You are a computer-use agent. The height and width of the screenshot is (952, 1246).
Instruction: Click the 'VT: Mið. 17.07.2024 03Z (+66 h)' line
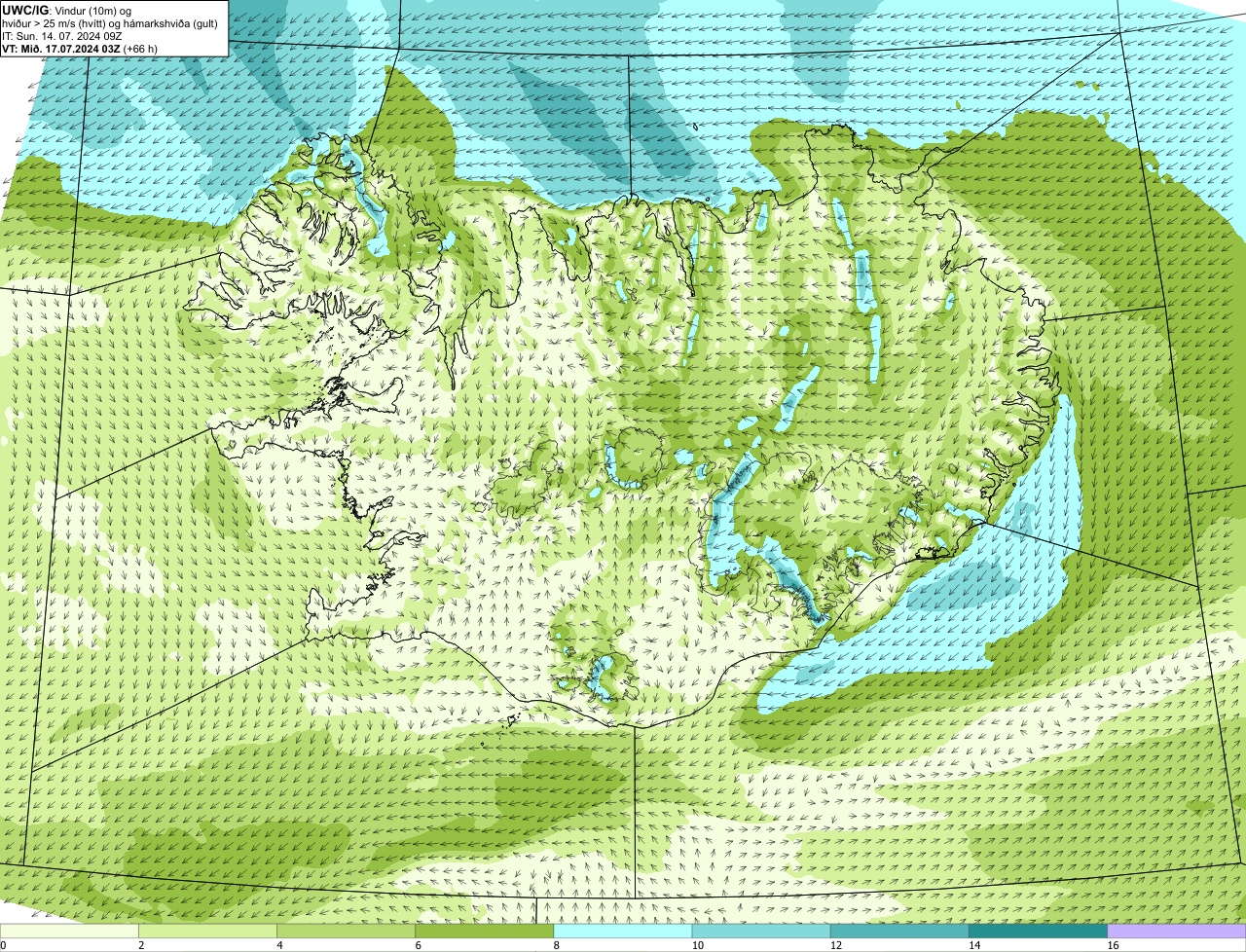tap(80, 49)
